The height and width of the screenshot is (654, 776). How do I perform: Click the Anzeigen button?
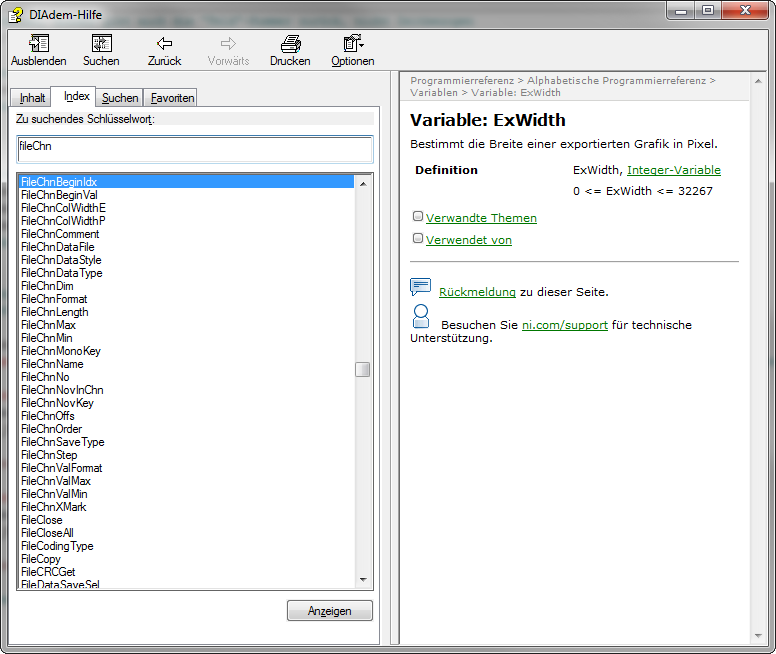(330, 611)
